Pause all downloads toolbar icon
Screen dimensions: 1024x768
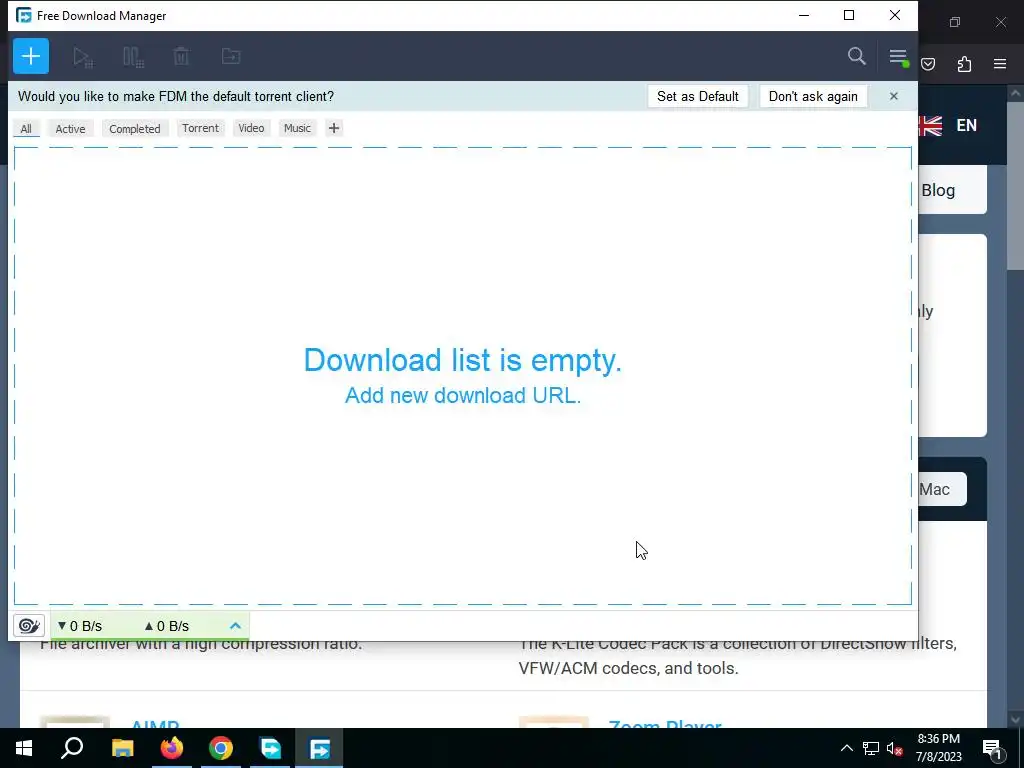click(133, 57)
